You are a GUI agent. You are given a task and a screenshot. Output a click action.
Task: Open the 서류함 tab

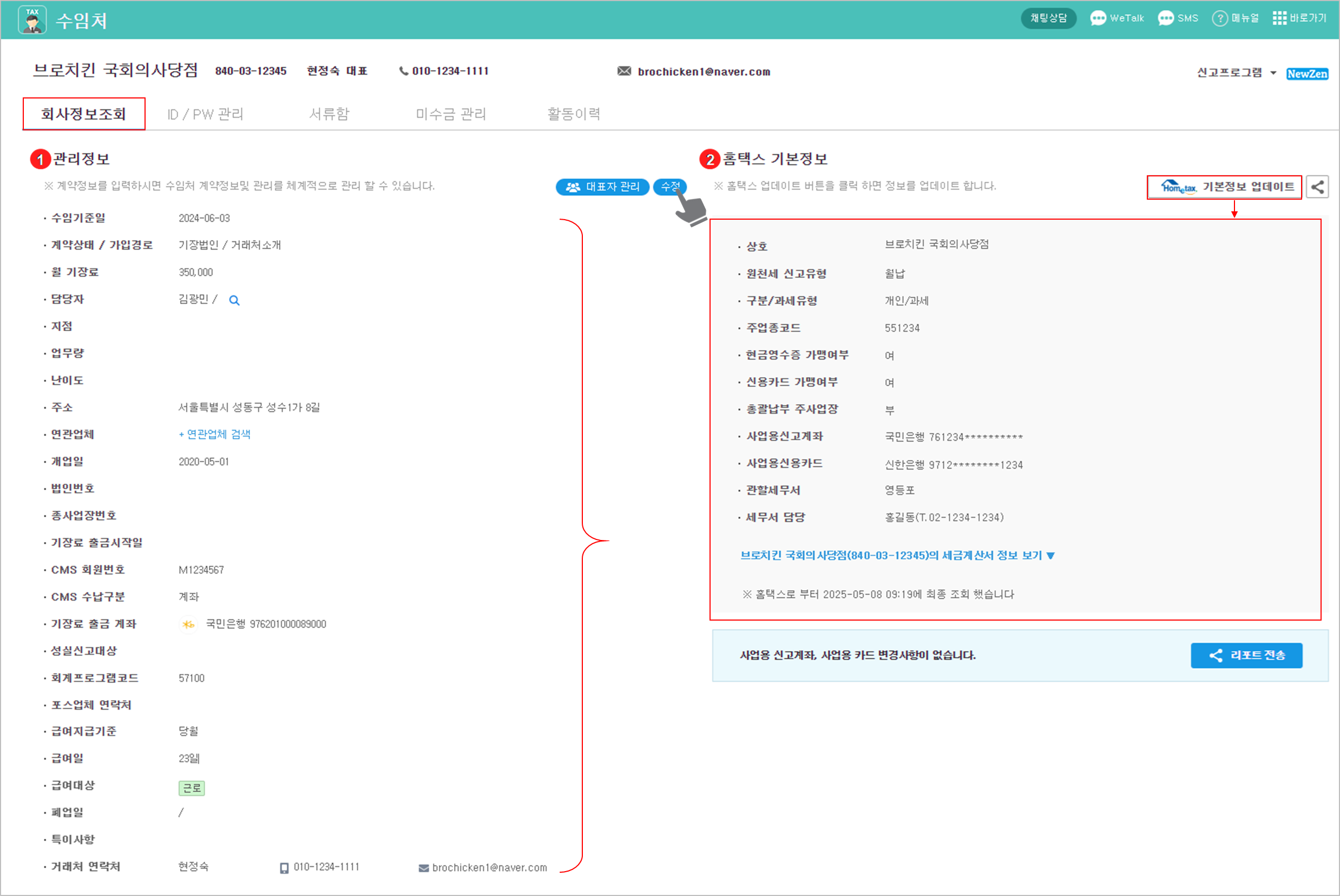(x=329, y=114)
